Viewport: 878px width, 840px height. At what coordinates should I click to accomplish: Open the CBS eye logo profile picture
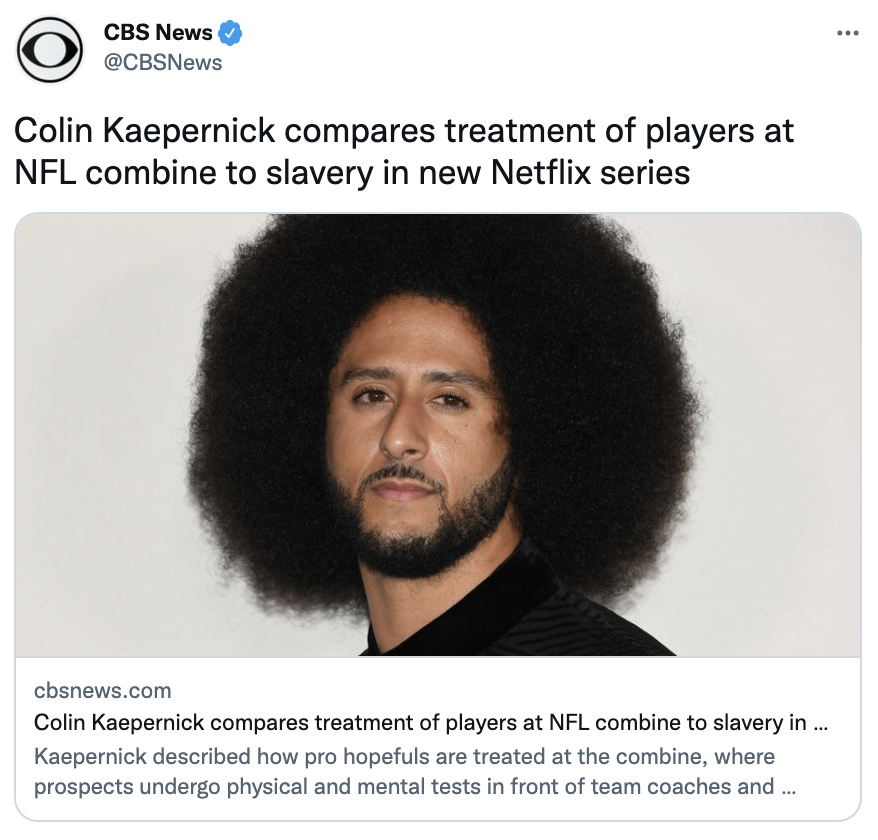click(50, 50)
